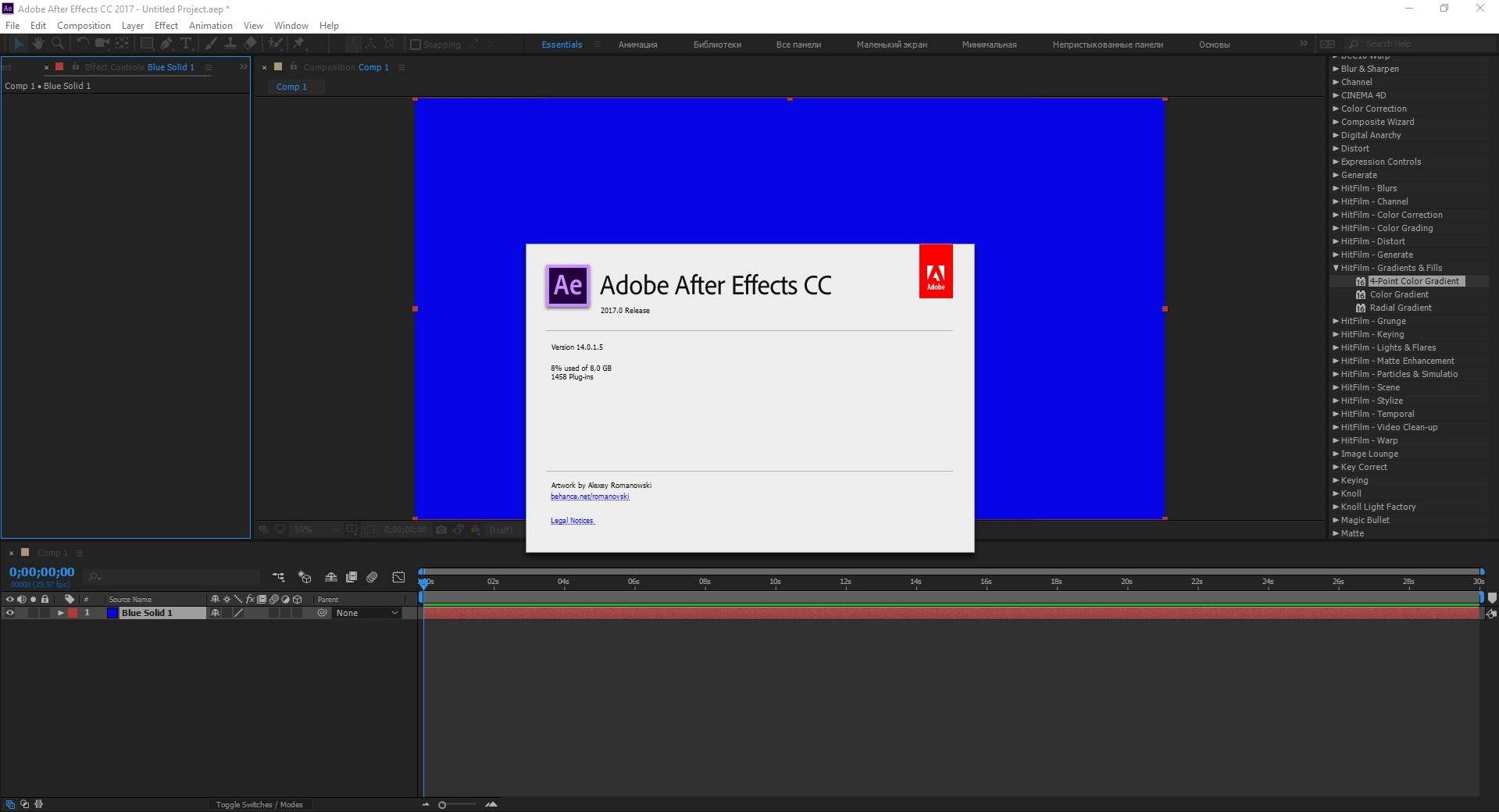This screenshot has width=1499, height=812.
Task: Click Toggle Switches / Modes button
Action: click(x=259, y=804)
